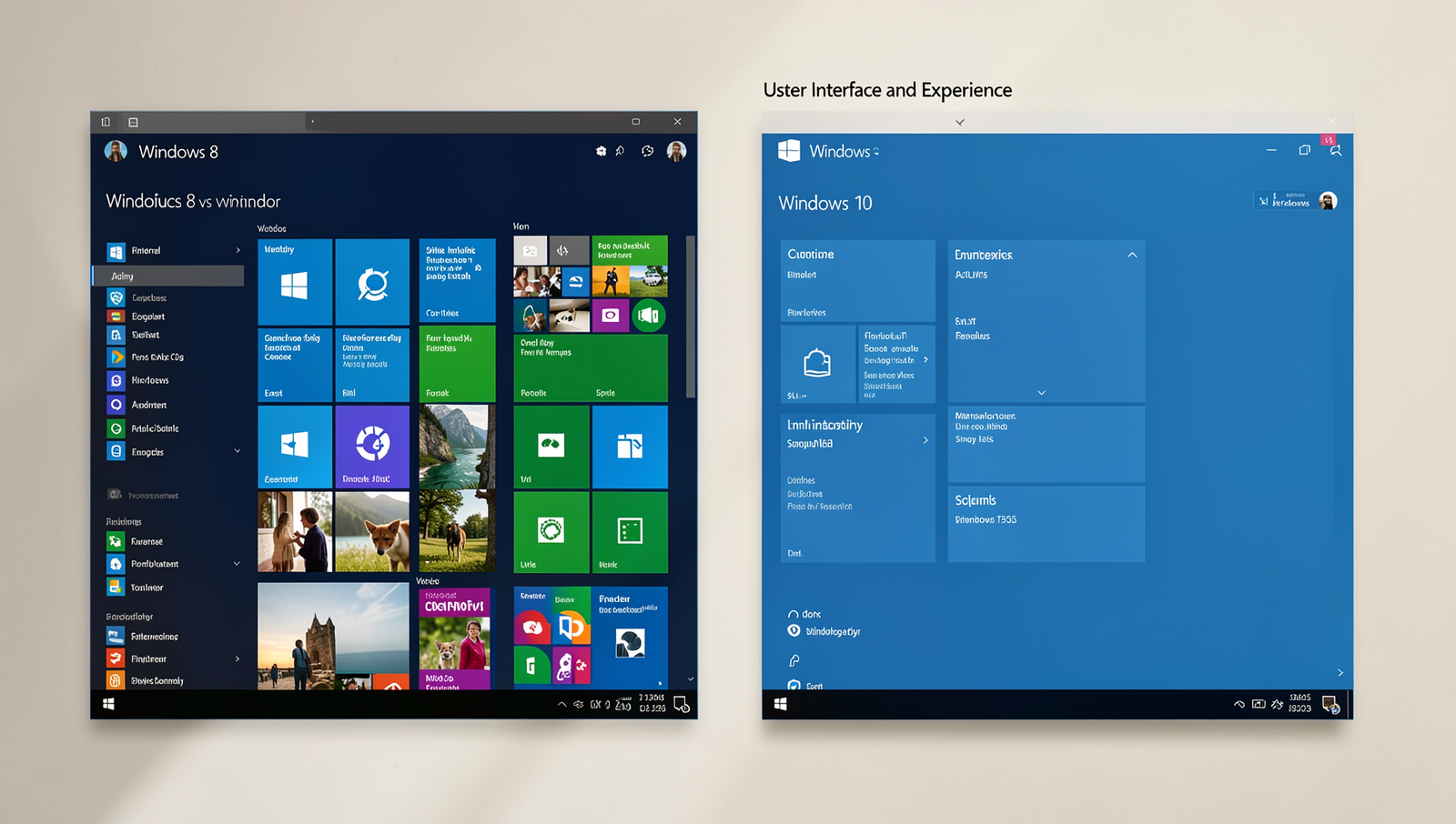Expand the Fmdreur arrow in sidebar

tap(238, 658)
